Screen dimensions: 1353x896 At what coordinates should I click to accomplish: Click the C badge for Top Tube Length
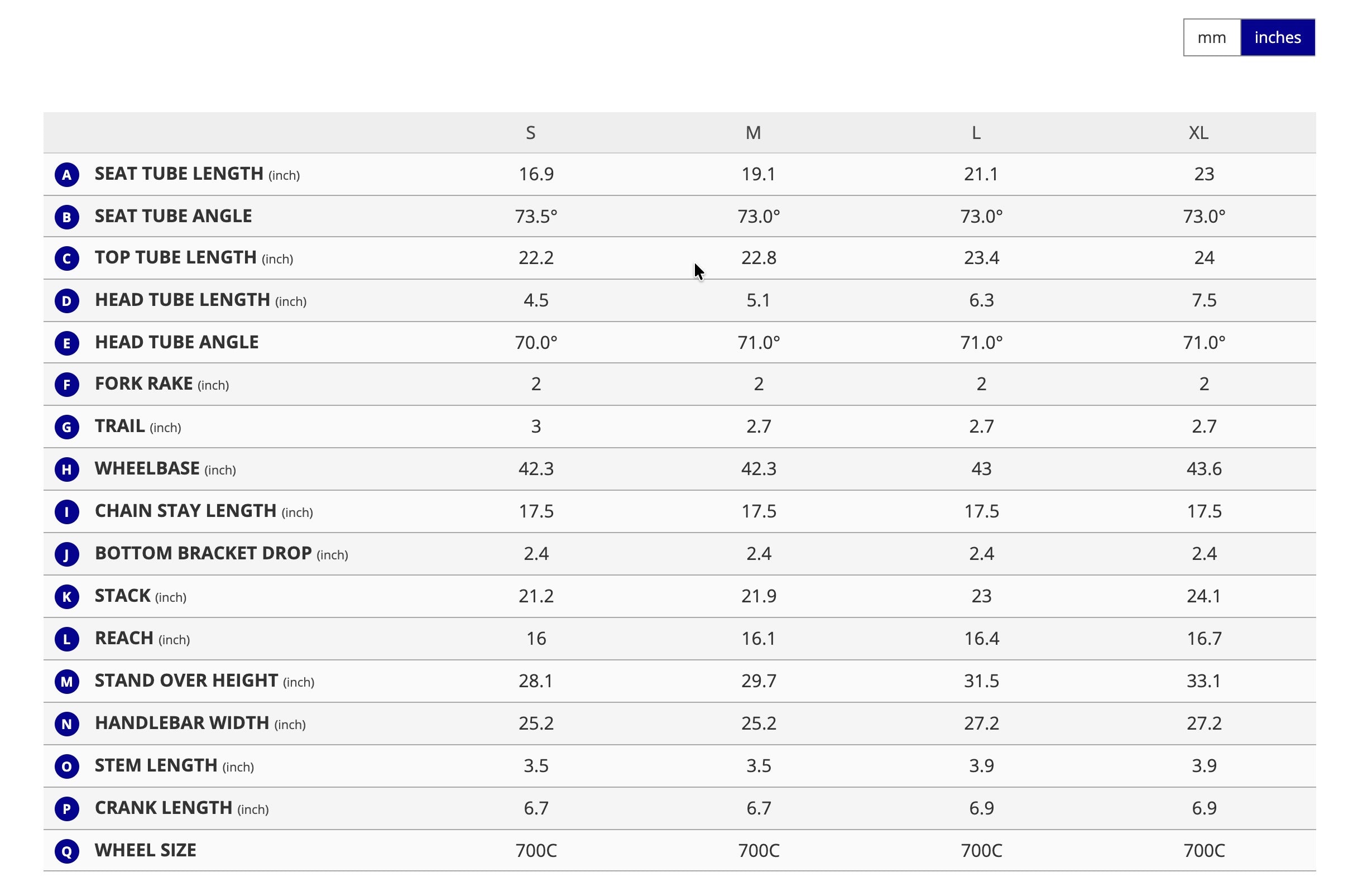pyautogui.click(x=67, y=258)
